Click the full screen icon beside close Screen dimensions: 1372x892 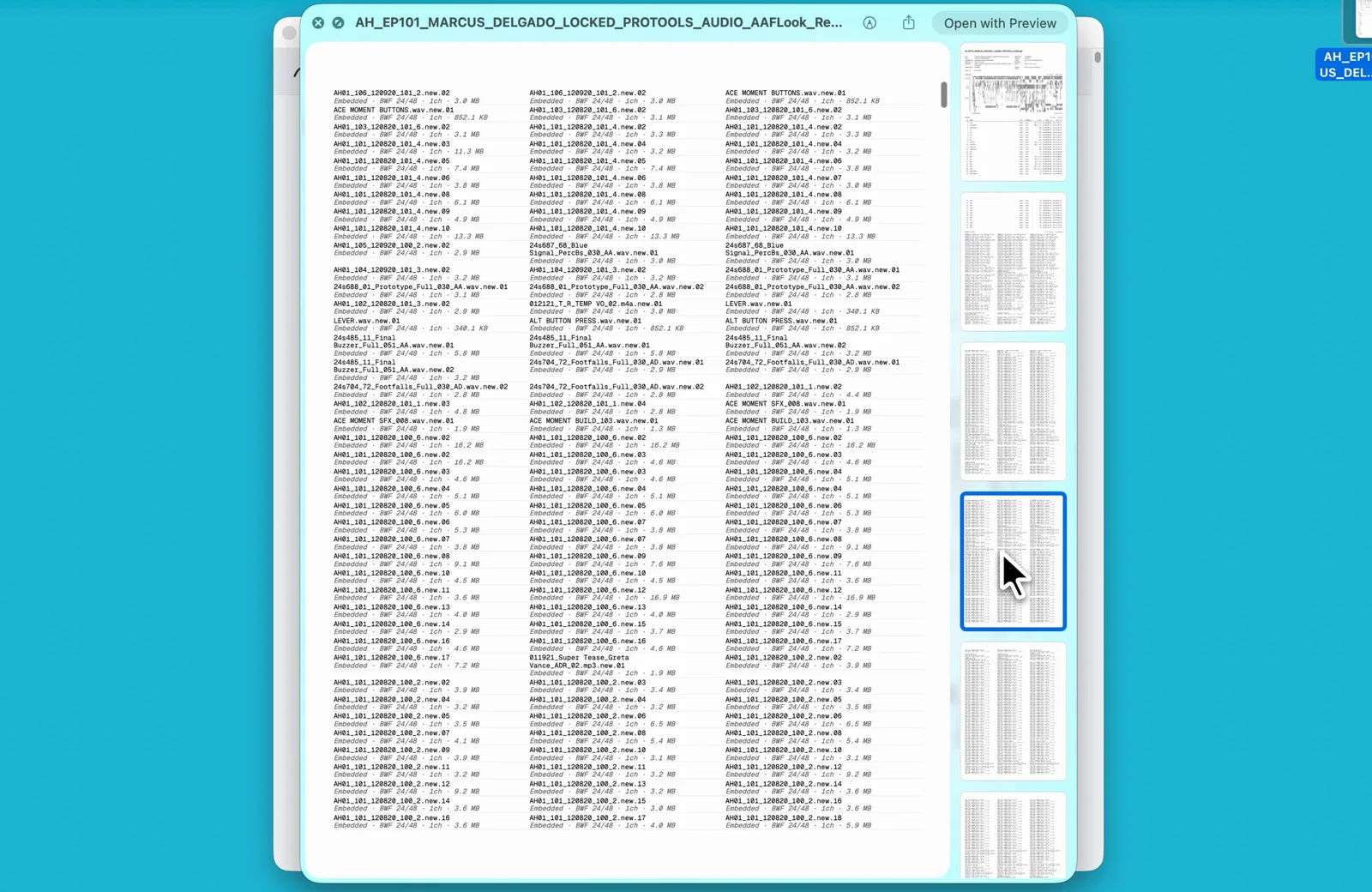(x=339, y=23)
